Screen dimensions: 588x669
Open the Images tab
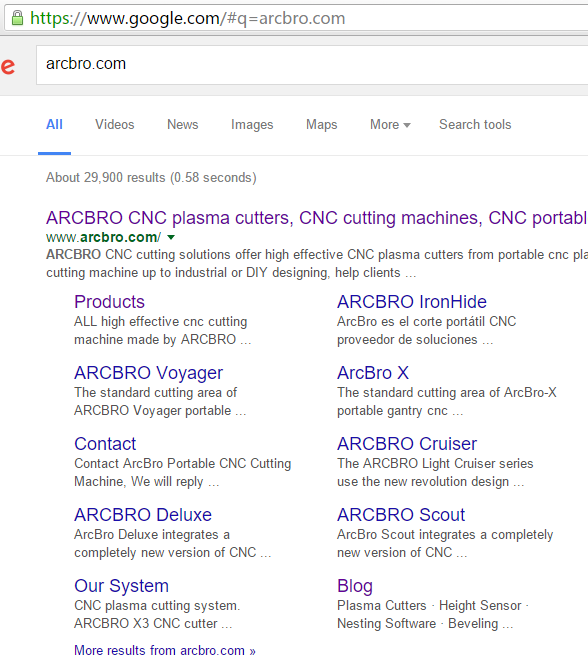point(252,125)
